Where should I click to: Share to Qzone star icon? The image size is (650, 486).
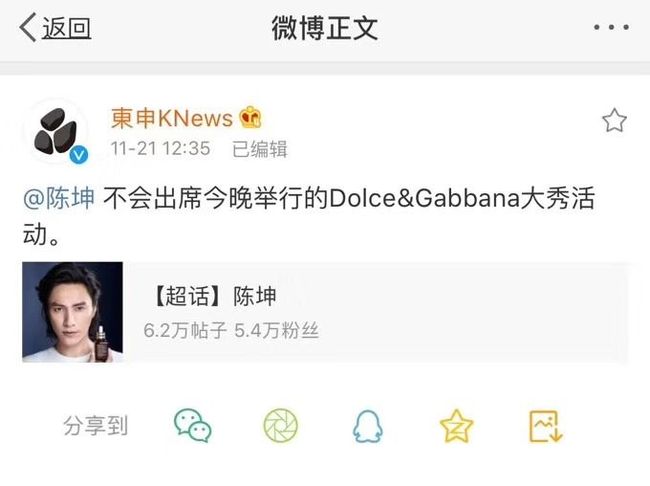click(456, 426)
